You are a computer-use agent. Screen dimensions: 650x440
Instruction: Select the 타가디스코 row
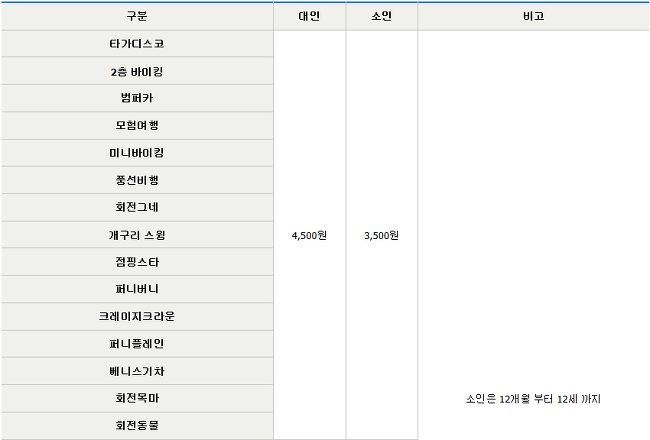(137, 44)
